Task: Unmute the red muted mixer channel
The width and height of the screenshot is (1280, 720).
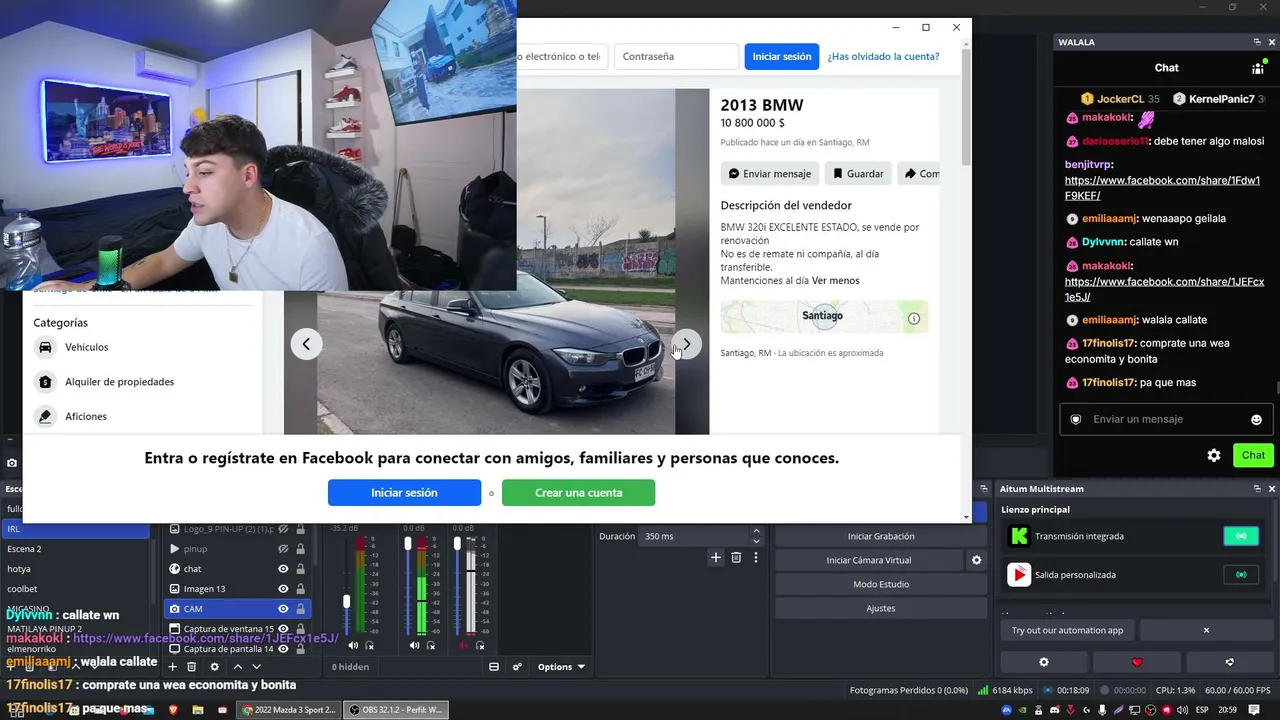Action: coord(463,646)
